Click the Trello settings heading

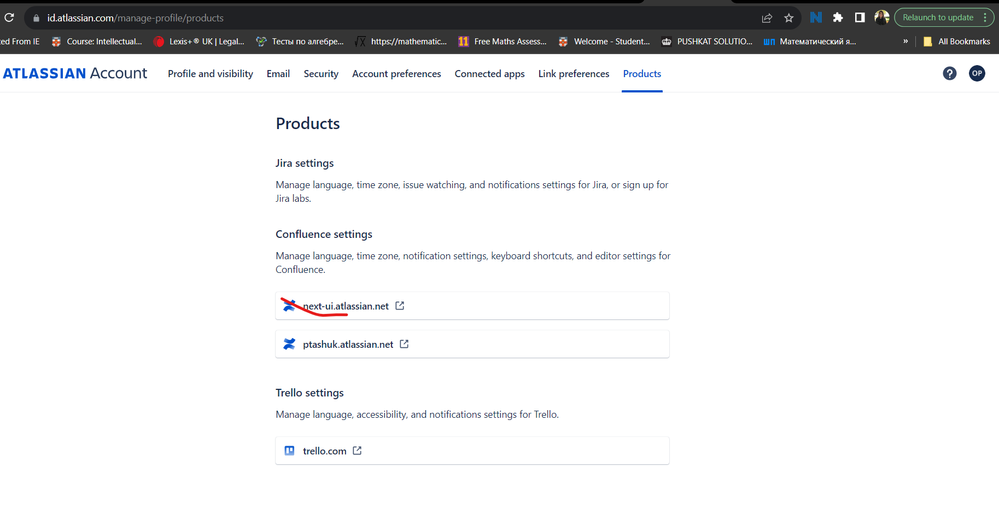[x=310, y=392]
